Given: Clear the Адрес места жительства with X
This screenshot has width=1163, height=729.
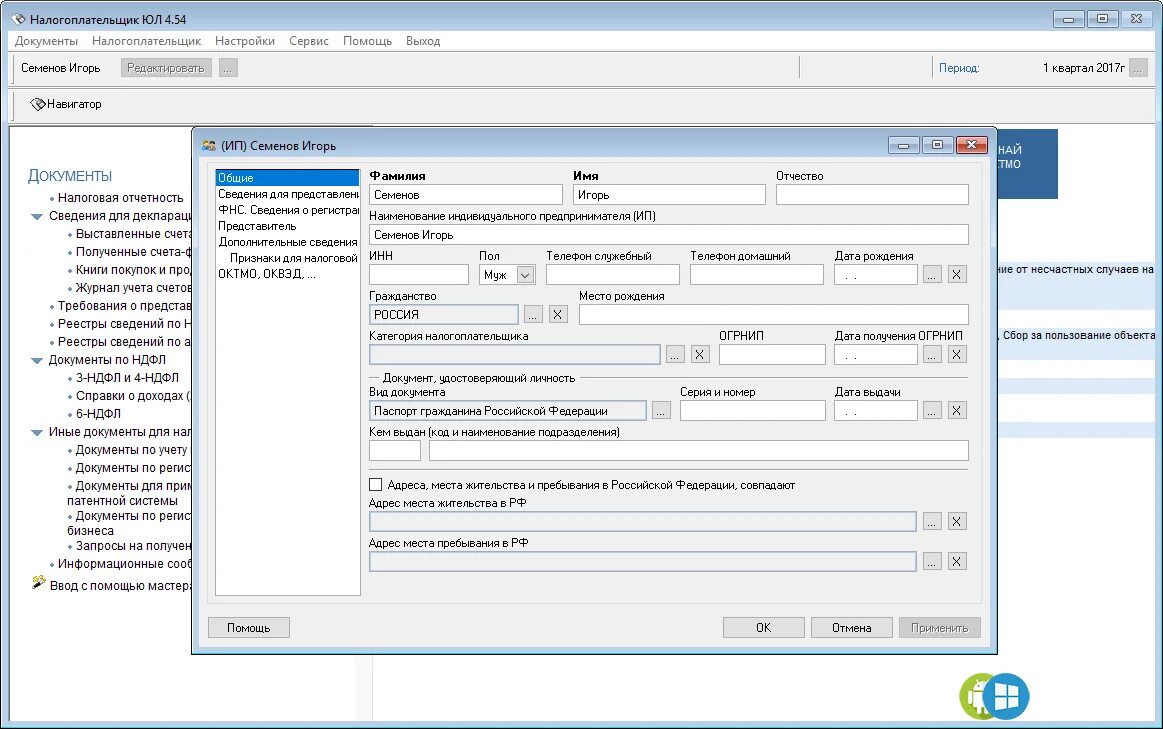Looking at the screenshot, I should (x=957, y=521).
